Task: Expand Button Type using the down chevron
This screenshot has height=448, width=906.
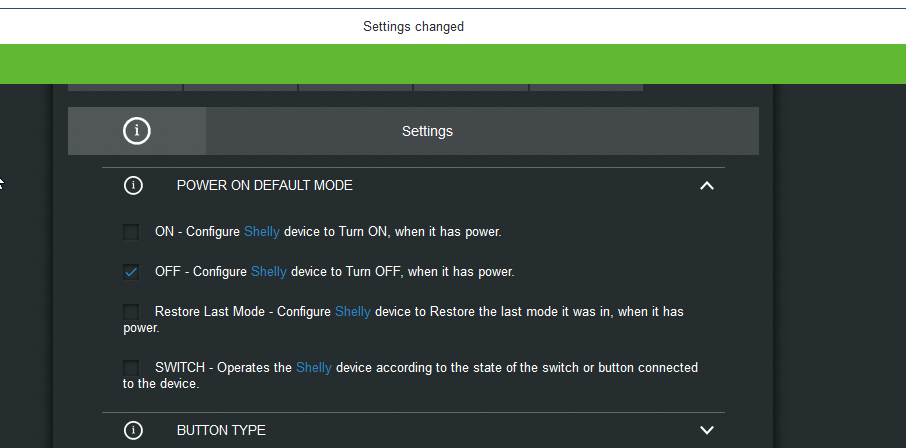Action: [707, 430]
